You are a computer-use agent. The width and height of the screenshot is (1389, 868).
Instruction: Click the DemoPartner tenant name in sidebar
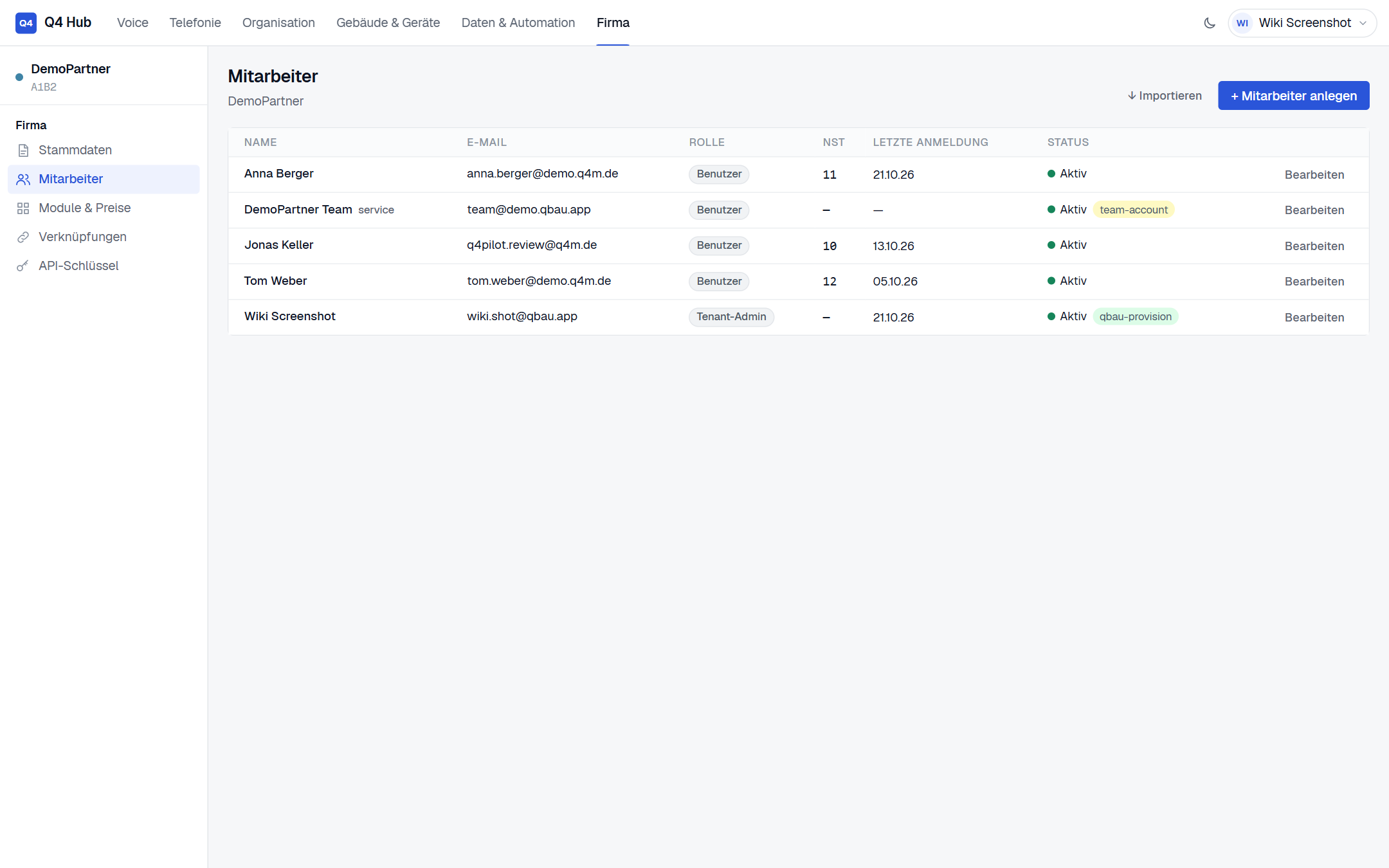(x=71, y=69)
